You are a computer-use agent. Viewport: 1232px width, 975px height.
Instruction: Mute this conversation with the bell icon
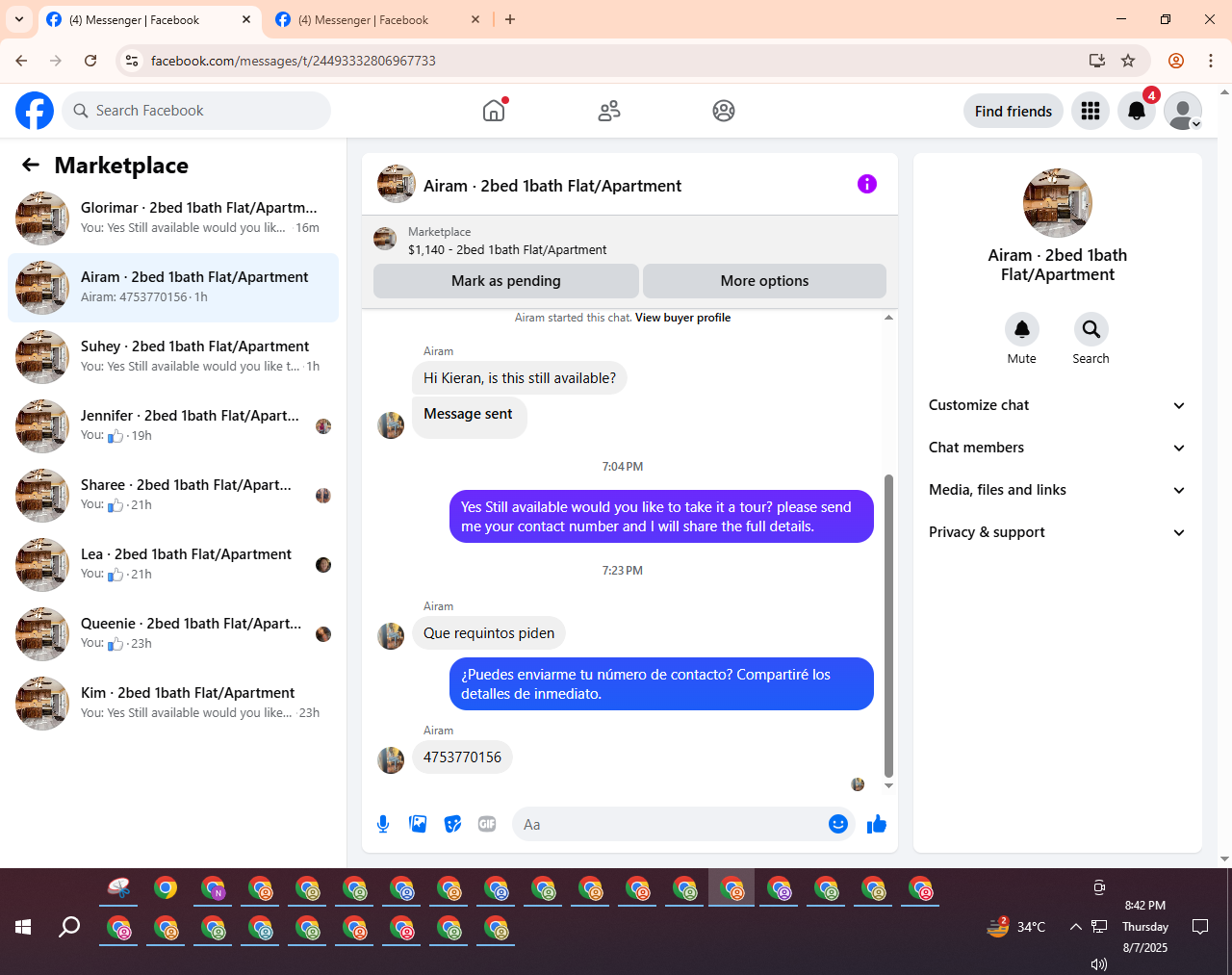pyautogui.click(x=1022, y=329)
